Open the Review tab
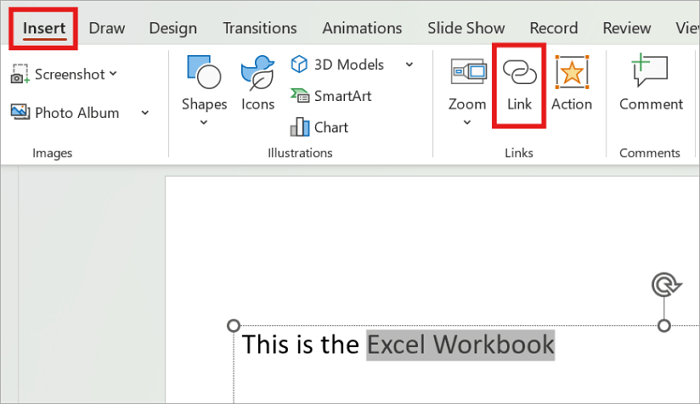 pyautogui.click(x=627, y=28)
